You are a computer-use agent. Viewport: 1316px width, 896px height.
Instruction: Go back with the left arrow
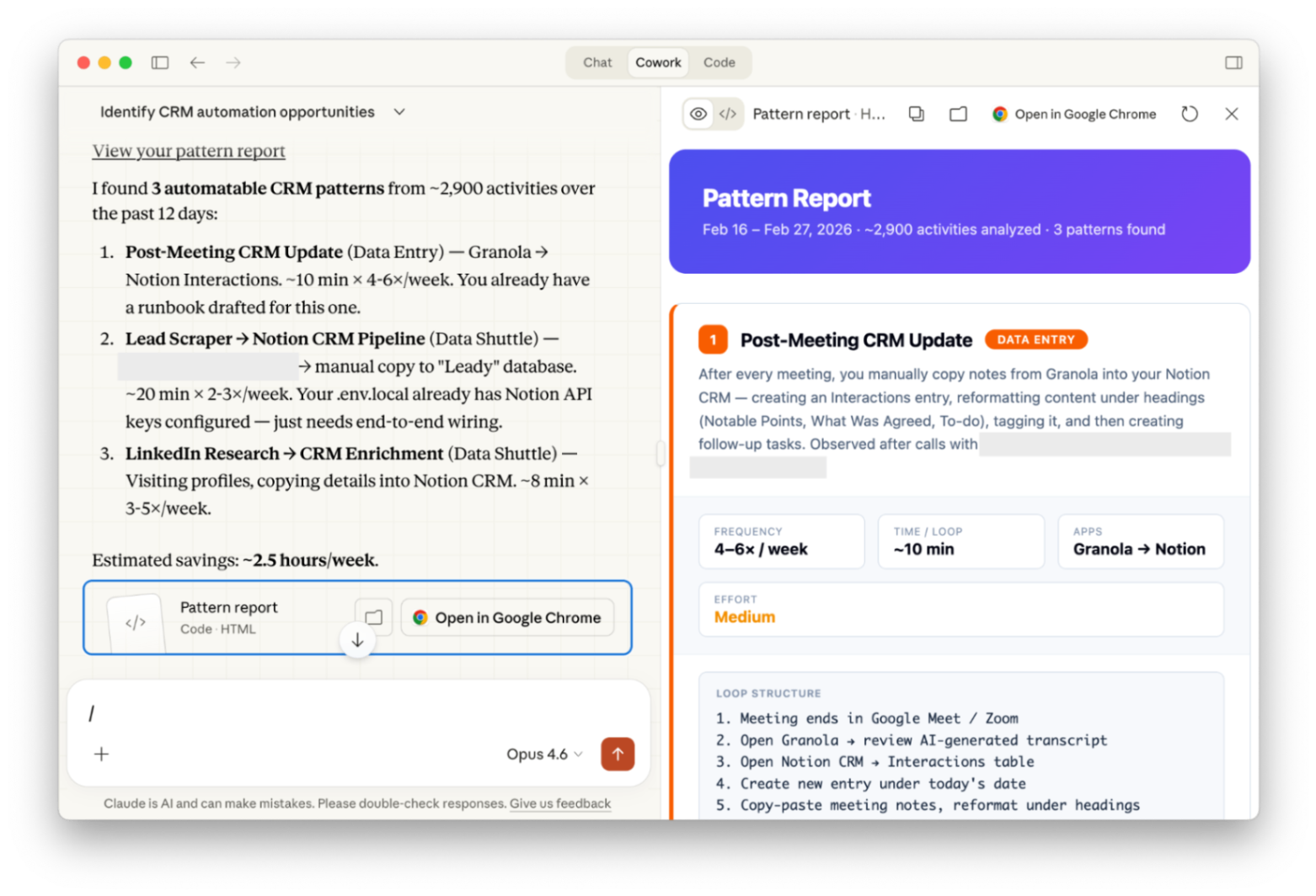pyautogui.click(x=197, y=62)
